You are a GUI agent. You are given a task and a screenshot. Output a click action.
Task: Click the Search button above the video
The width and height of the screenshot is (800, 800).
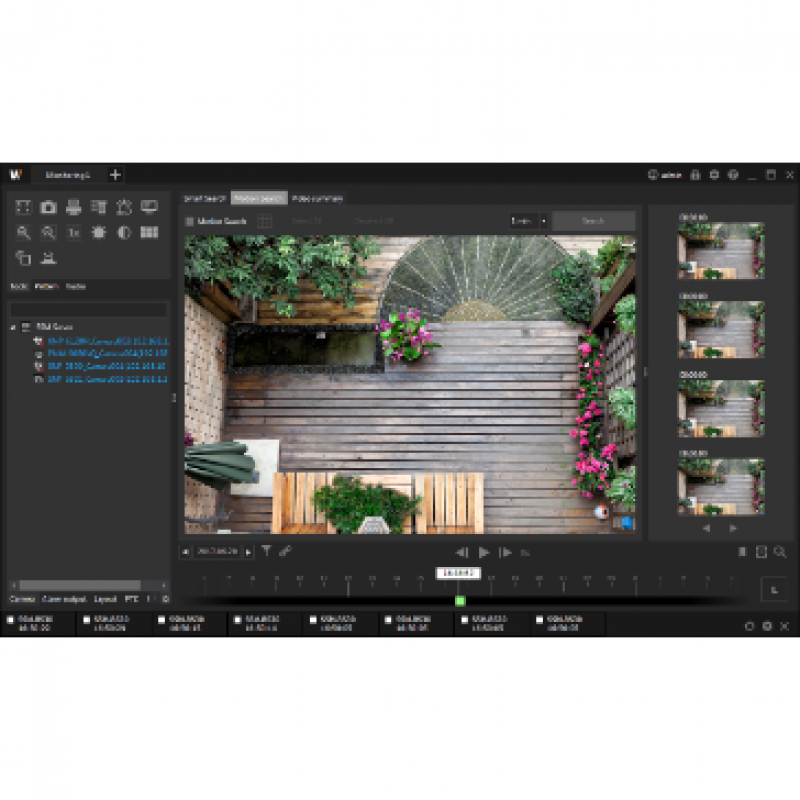[594, 221]
